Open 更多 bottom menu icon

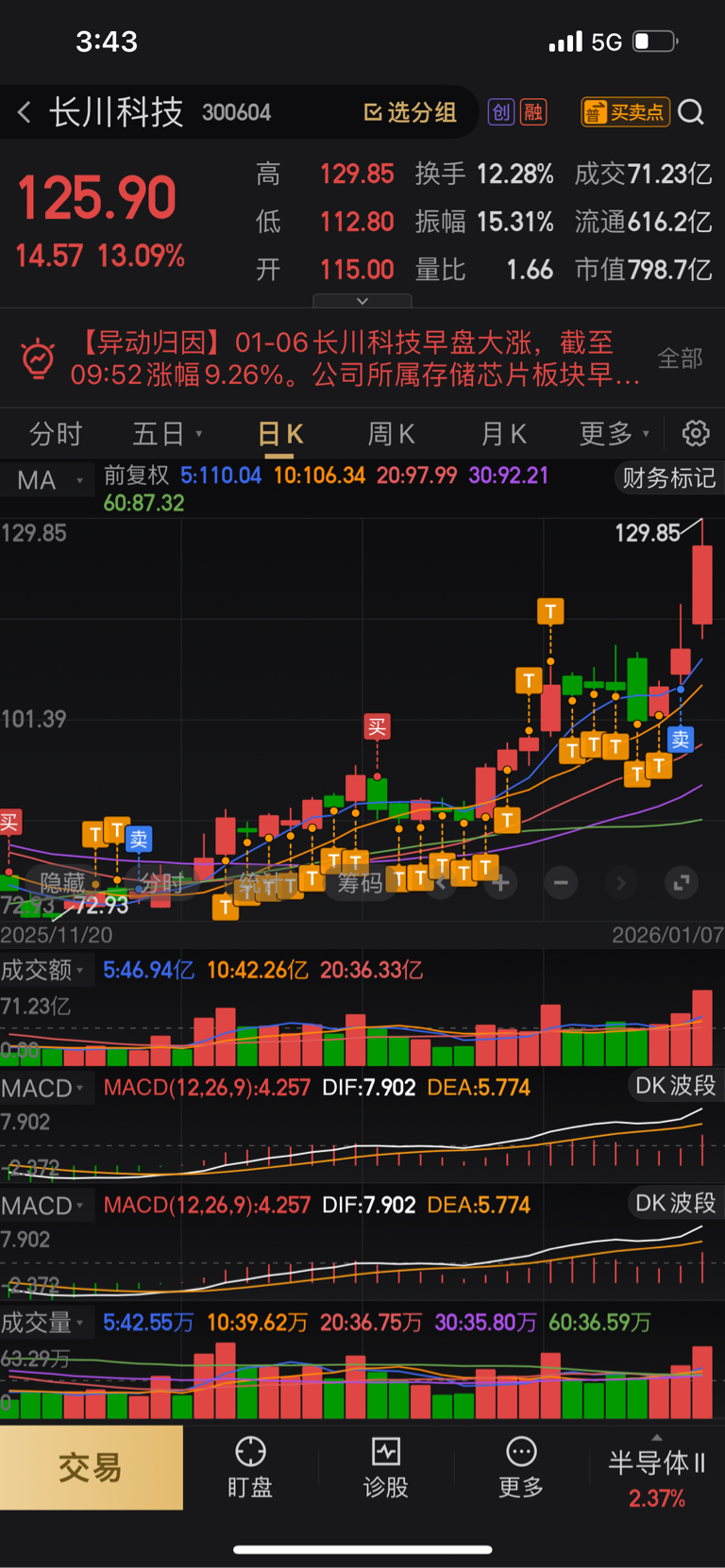pos(521,1468)
